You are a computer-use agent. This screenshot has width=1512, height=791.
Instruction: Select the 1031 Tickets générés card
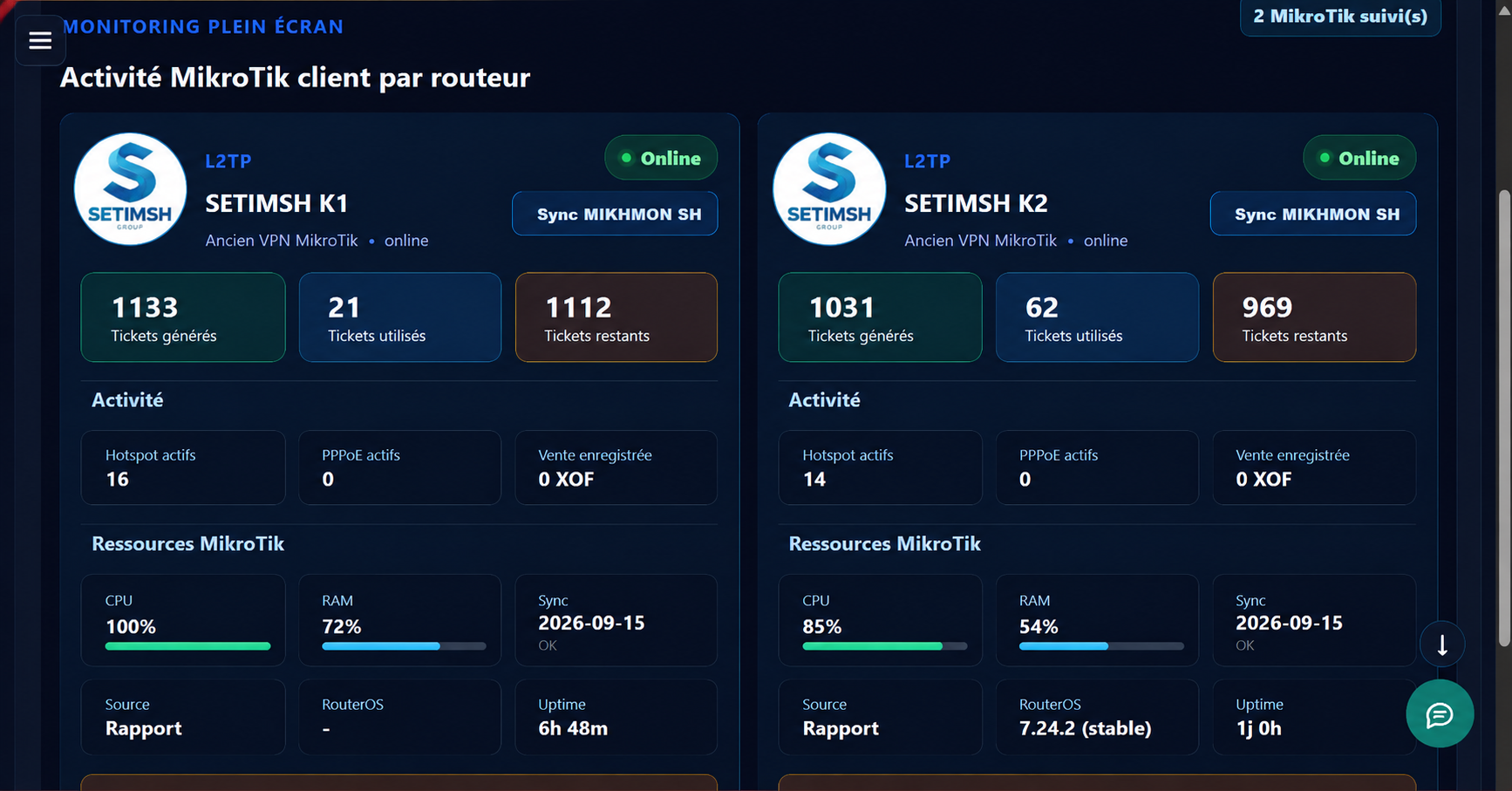tap(880, 317)
